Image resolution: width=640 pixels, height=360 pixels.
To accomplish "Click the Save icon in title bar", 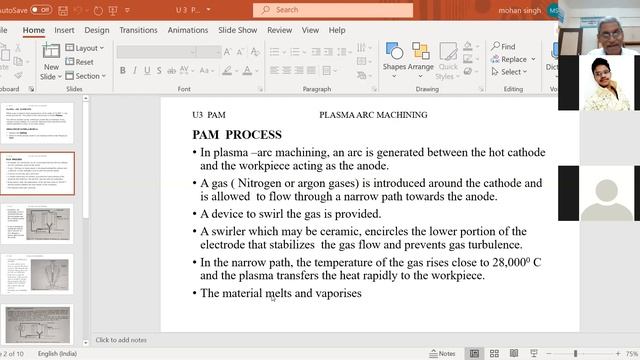I will [x=63, y=10].
